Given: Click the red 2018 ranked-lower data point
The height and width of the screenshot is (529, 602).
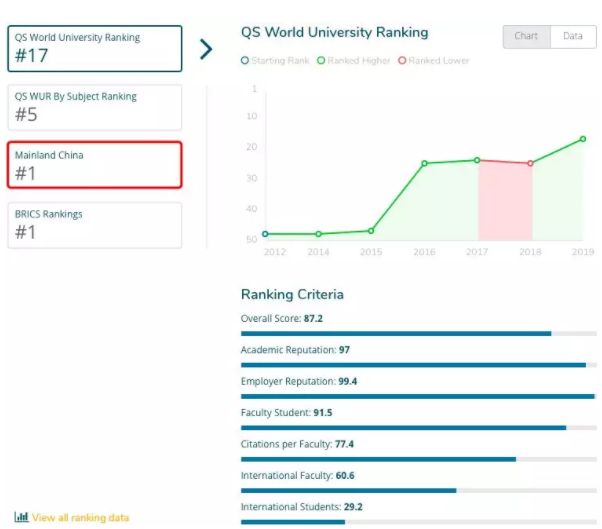Looking at the screenshot, I should click(x=530, y=163).
